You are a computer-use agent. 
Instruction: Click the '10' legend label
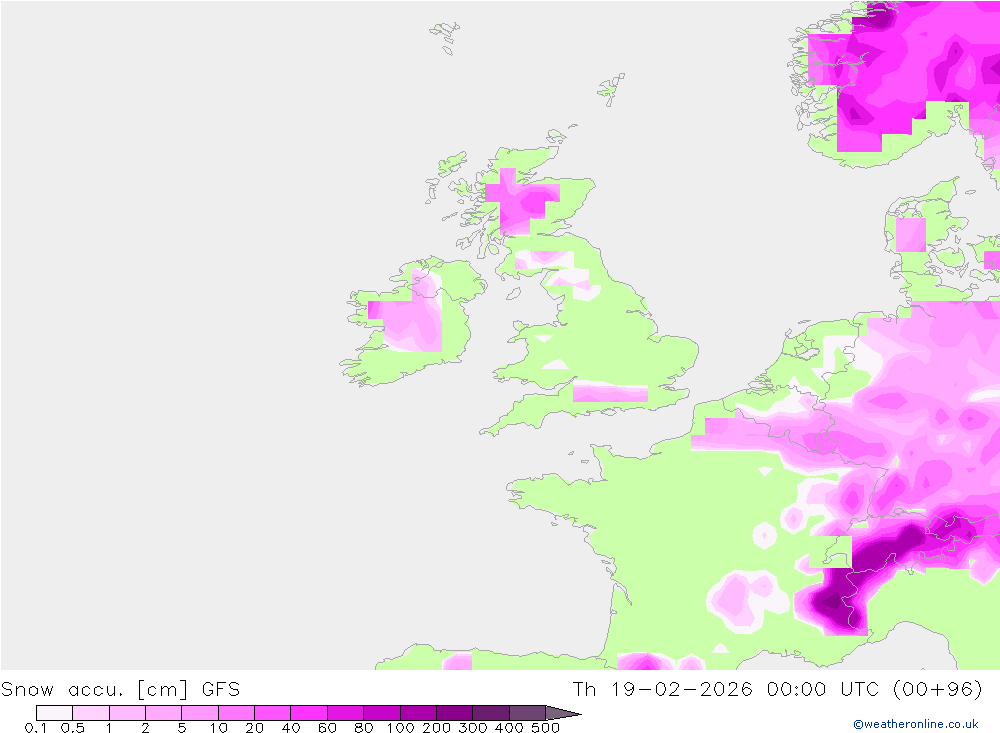[x=219, y=728]
